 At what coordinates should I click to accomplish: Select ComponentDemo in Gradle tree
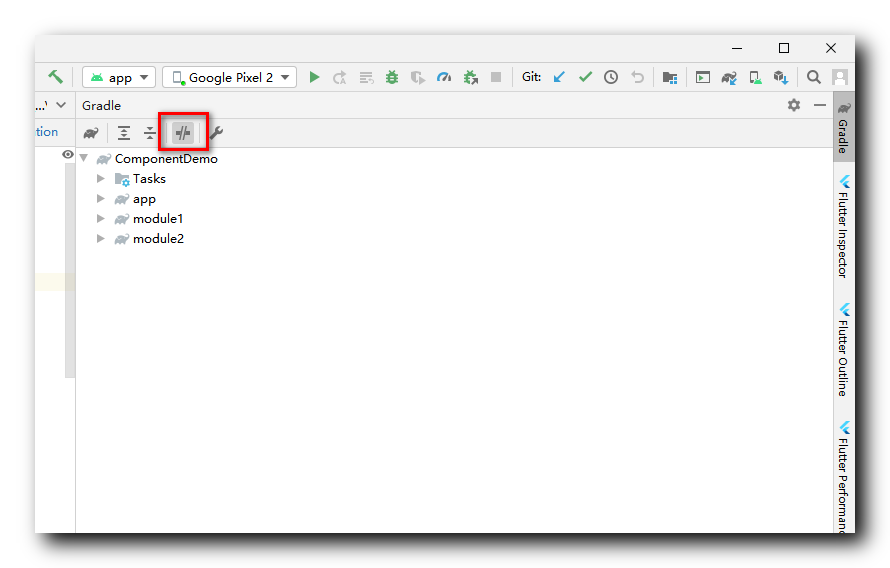[166, 159]
